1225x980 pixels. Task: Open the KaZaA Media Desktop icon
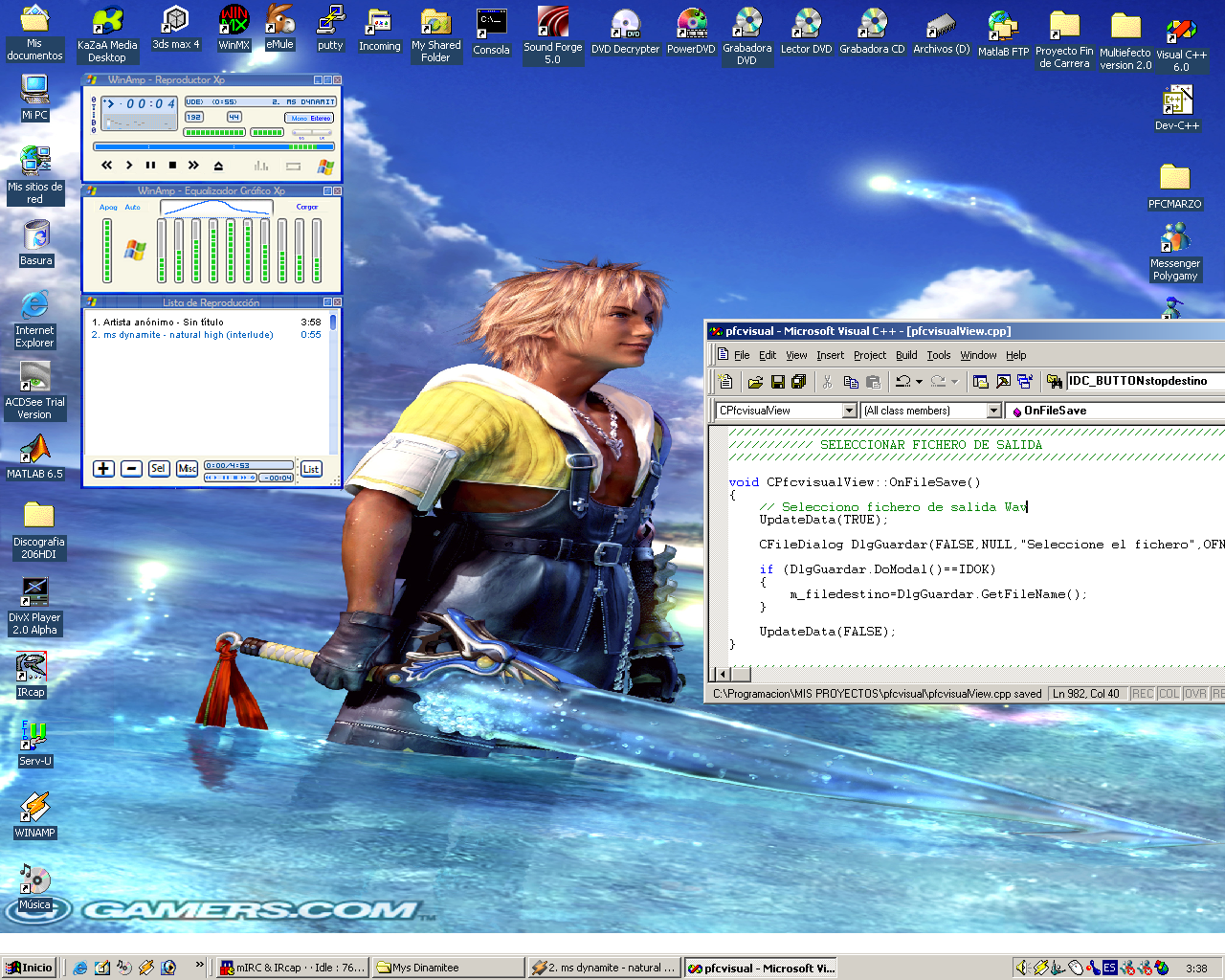click(107, 34)
